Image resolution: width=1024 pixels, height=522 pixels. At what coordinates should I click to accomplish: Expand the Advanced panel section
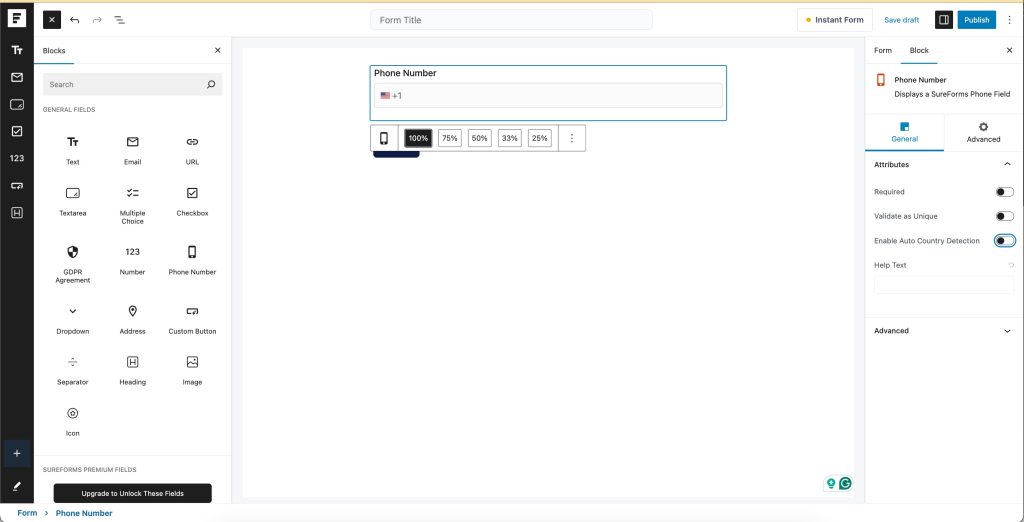click(x=1006, y=331)
